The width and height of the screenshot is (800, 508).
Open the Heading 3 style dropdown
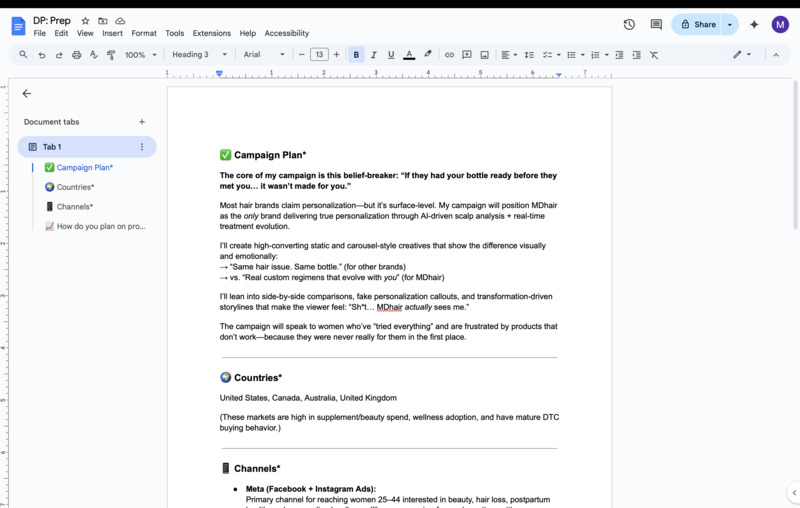198,55
